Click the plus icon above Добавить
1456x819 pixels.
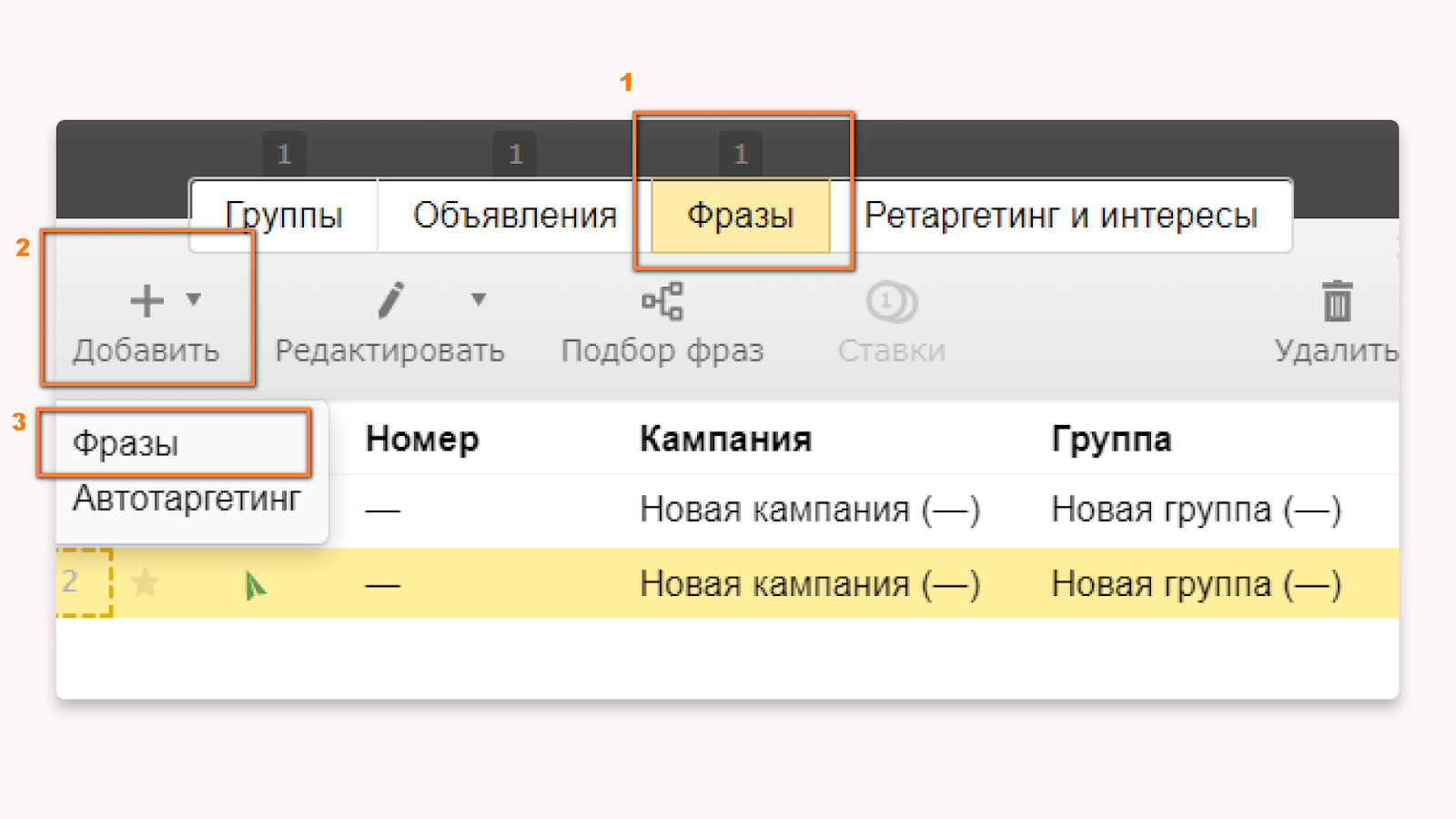(147, 300)
